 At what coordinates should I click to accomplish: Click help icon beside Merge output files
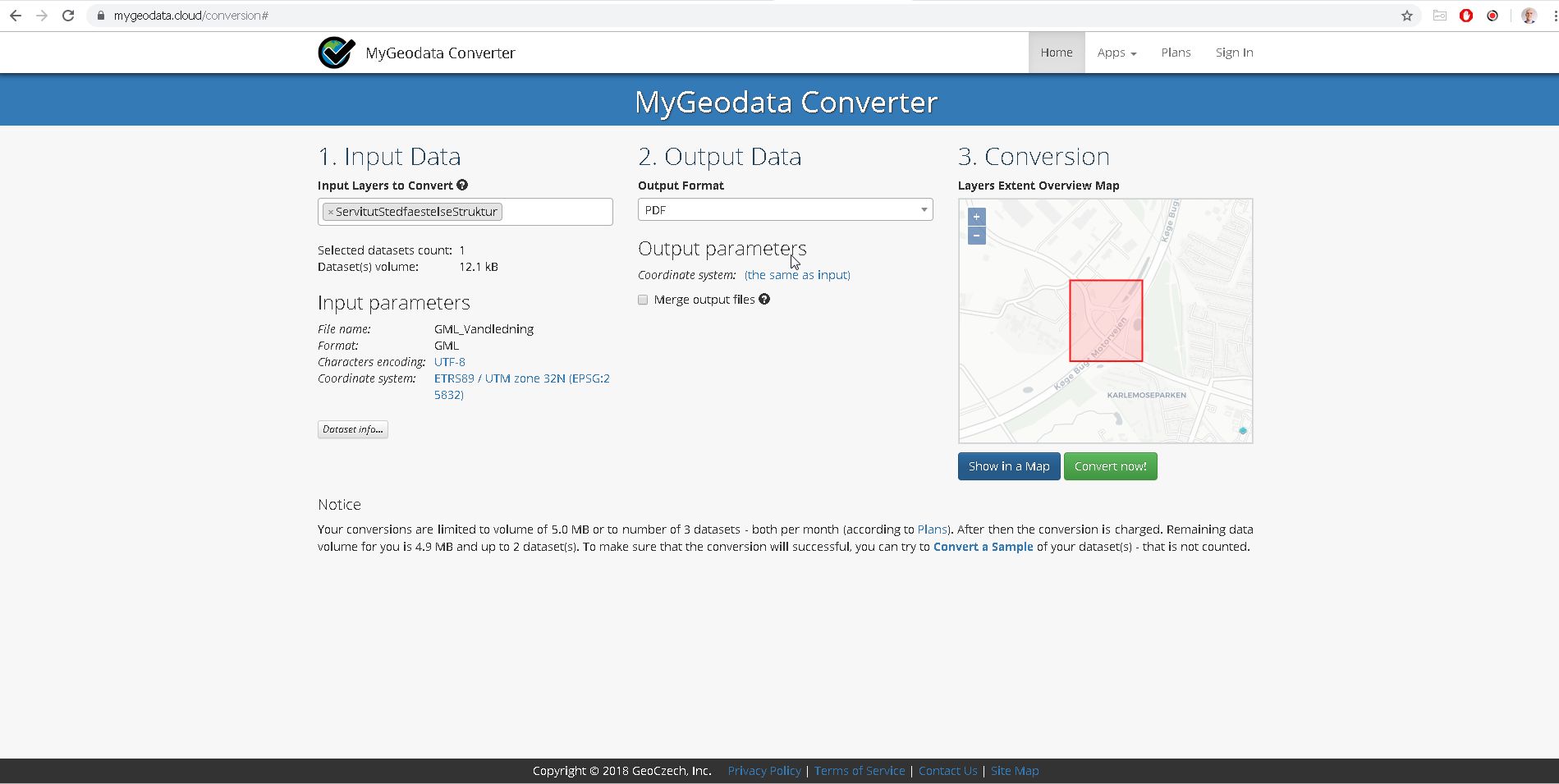click(x=764, y=300)
